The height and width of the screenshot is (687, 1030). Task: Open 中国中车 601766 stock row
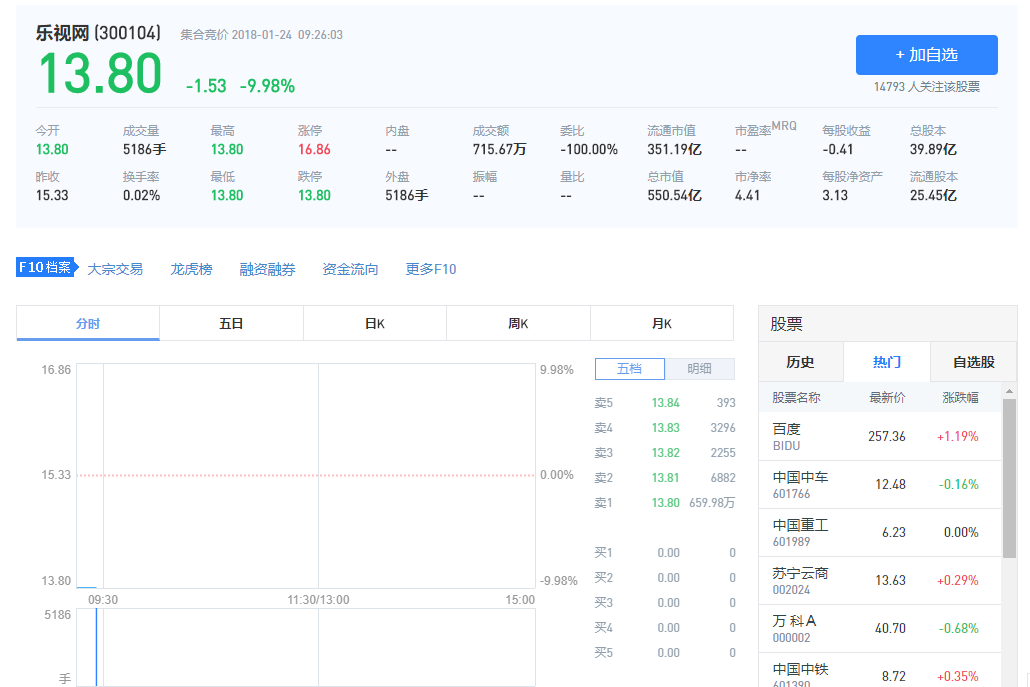point(880,484)
